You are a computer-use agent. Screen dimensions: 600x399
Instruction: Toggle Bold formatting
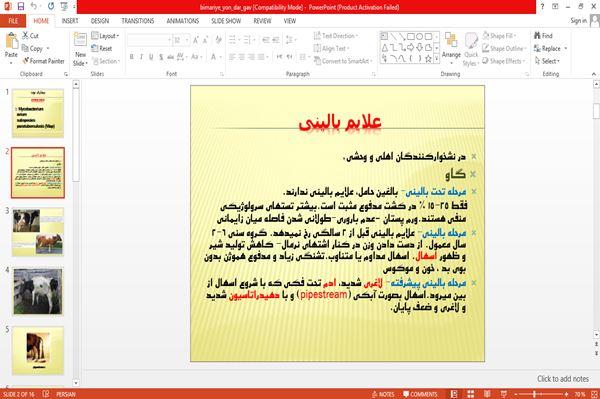coord(132,57)
